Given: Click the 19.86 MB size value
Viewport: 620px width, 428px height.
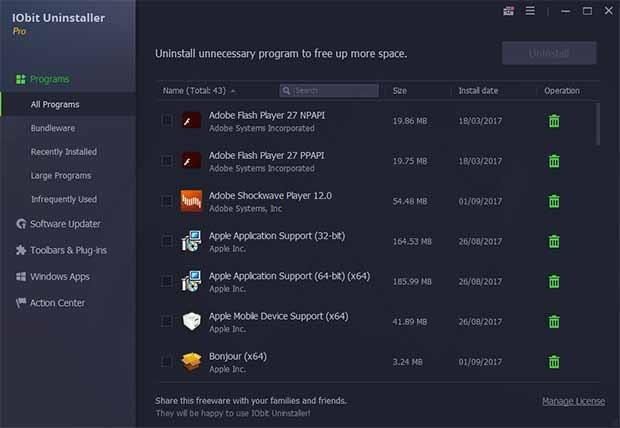Looking at the screenshot, I should coord(410,121).
